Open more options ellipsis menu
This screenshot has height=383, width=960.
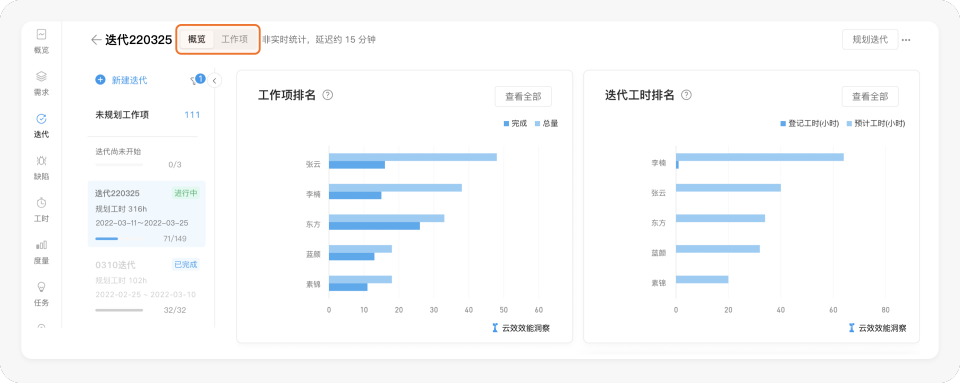(x=906, y=40)
